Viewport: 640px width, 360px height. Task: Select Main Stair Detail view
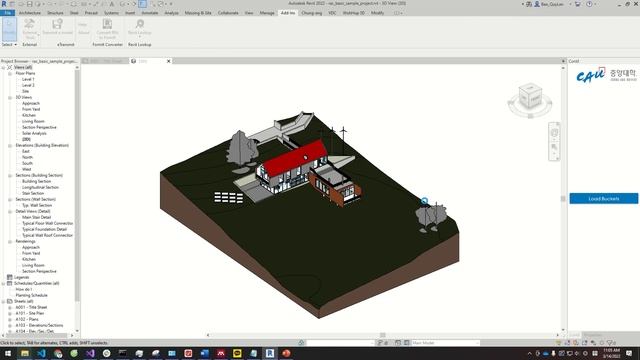point(36,218)
